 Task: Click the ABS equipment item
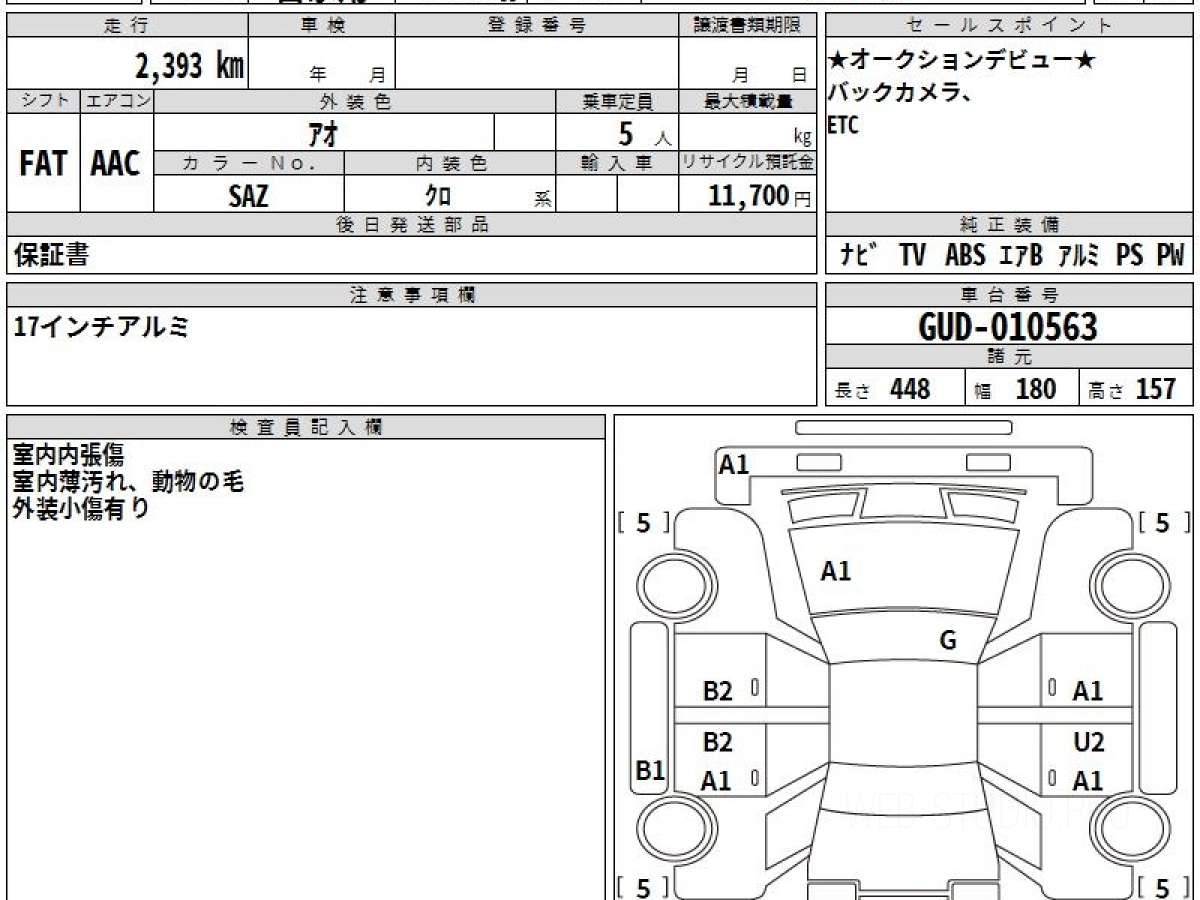965,256
